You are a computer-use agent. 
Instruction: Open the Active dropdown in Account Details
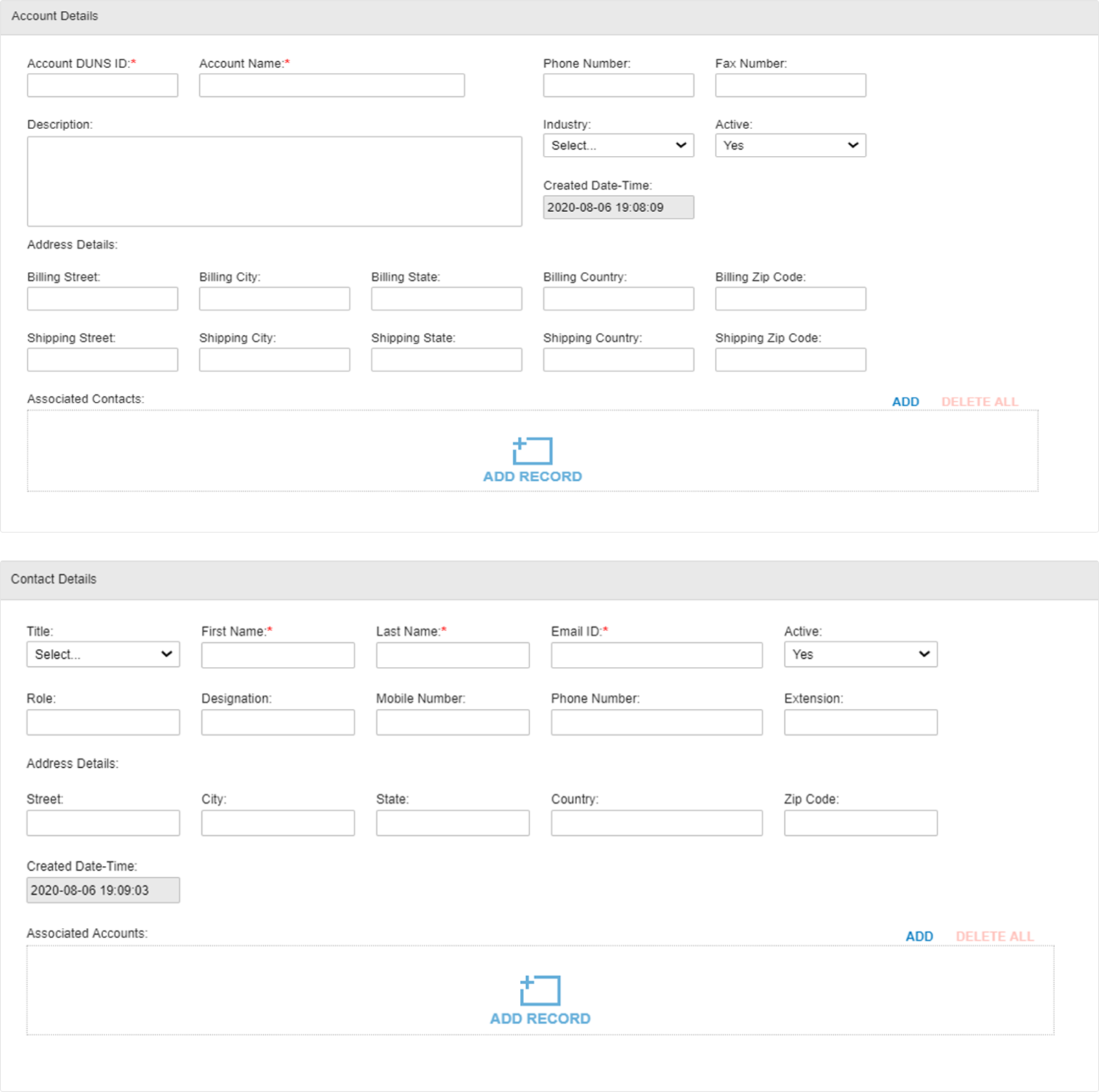pyautogui.click(x=790, y=145)
